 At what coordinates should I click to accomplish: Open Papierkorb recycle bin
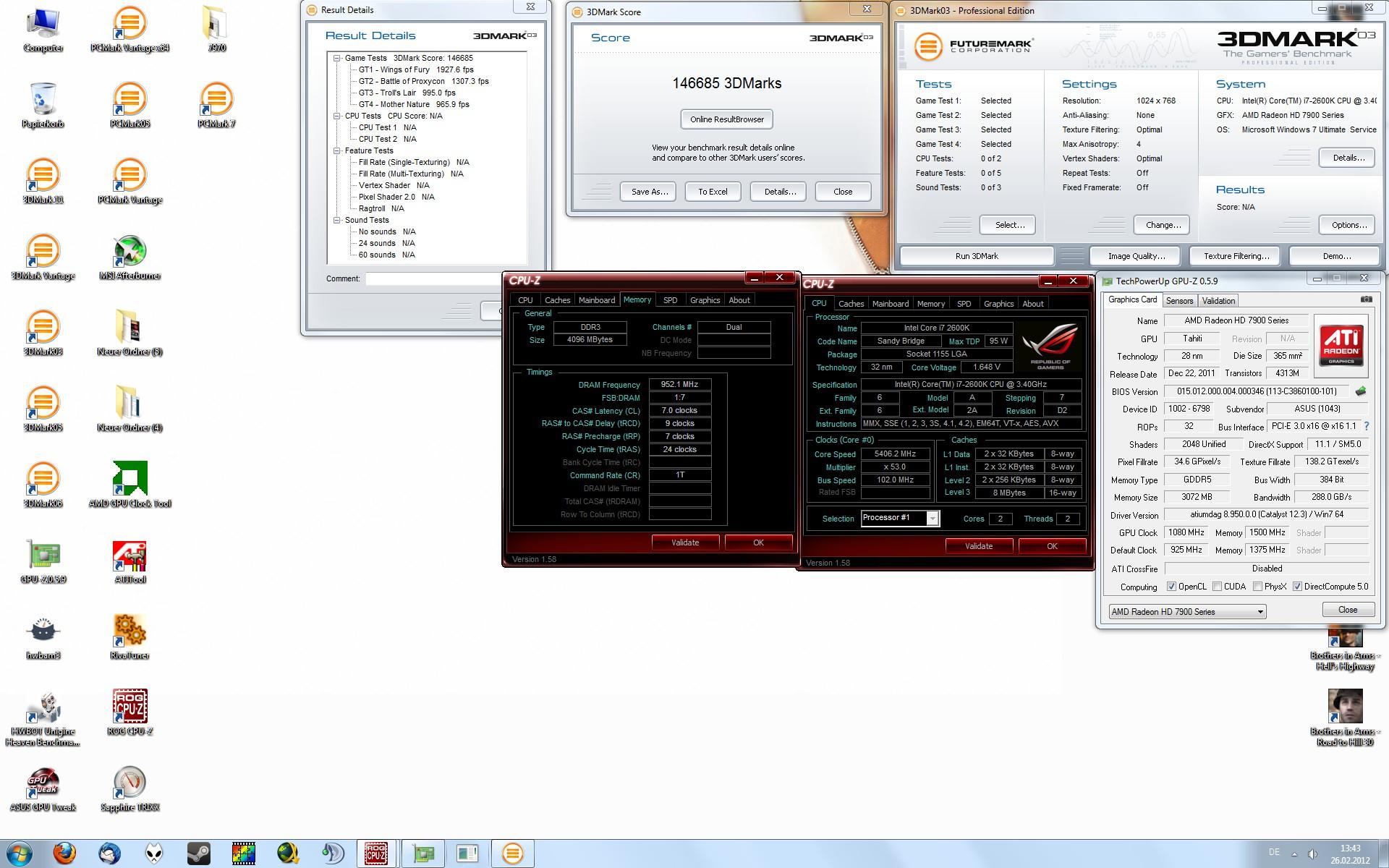pyautogui.click(x=43, y=106)
